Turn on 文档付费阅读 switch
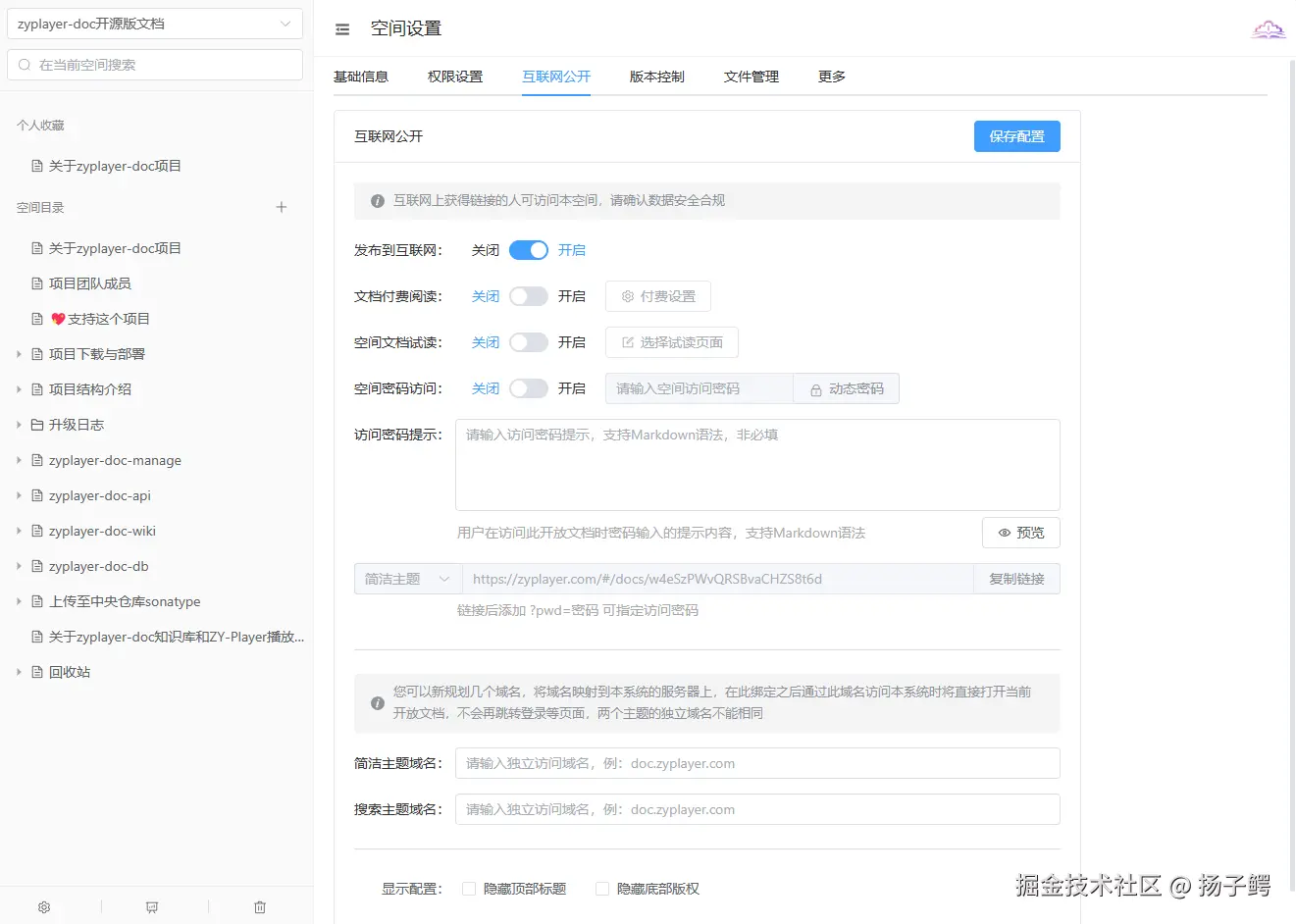Screen dimensions: 1296x924 pos(528,295)
